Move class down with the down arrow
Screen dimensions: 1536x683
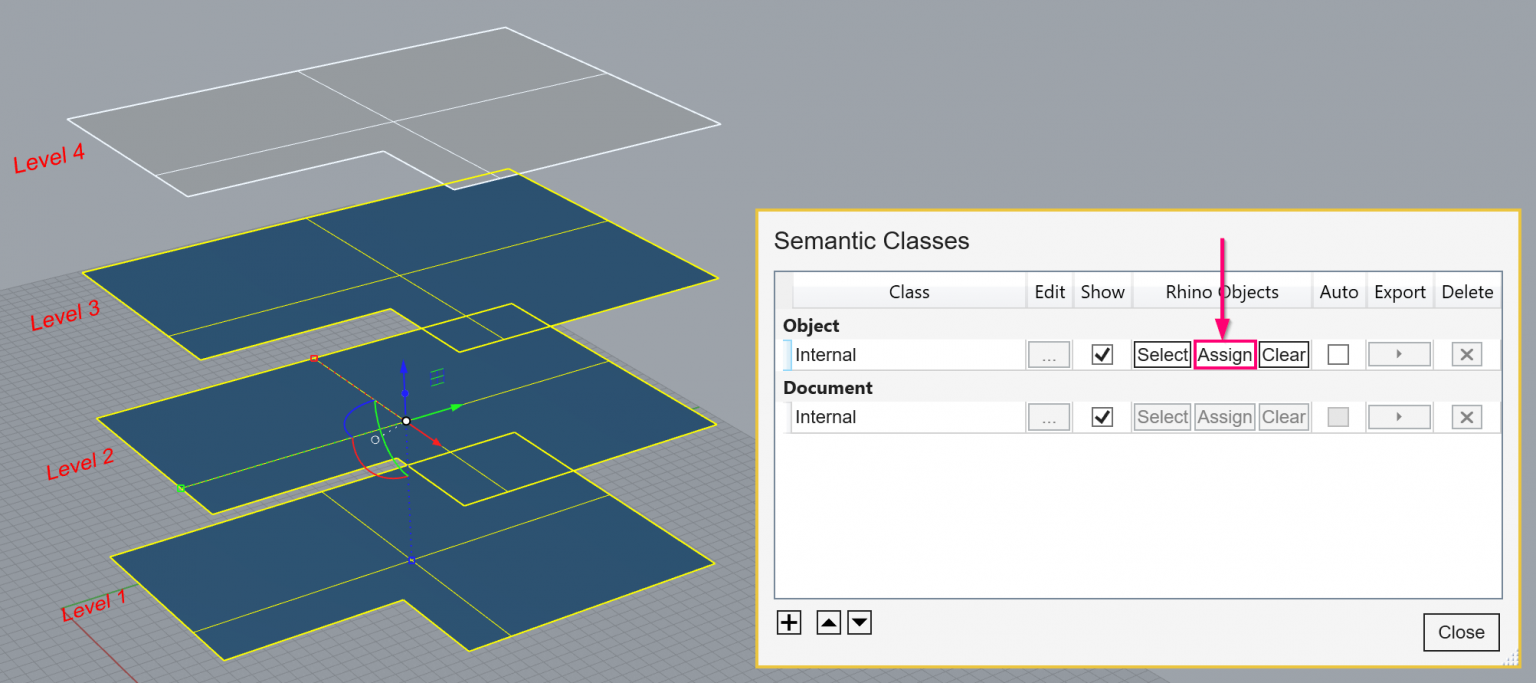pos(859,623)
